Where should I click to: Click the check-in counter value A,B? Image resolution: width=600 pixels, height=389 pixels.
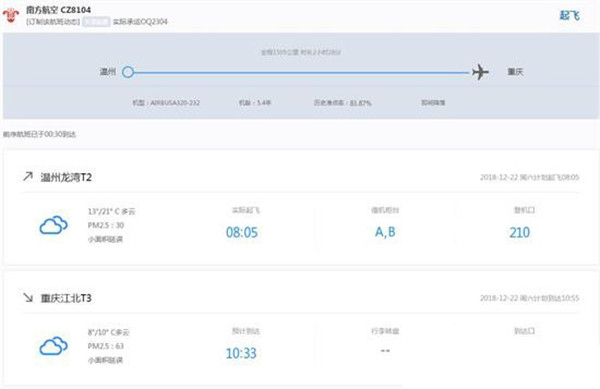click(385, 232)
